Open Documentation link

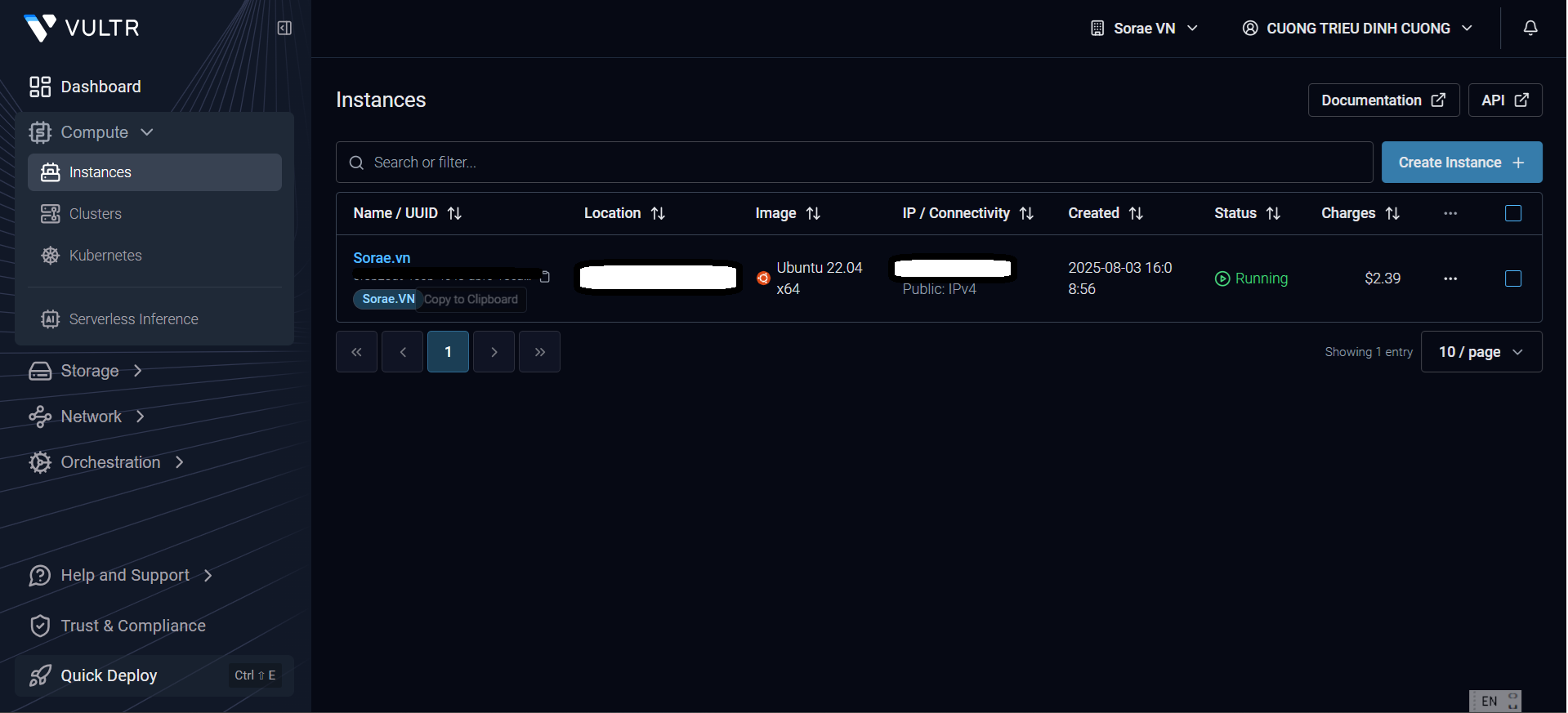click(x=1383, y=100)
